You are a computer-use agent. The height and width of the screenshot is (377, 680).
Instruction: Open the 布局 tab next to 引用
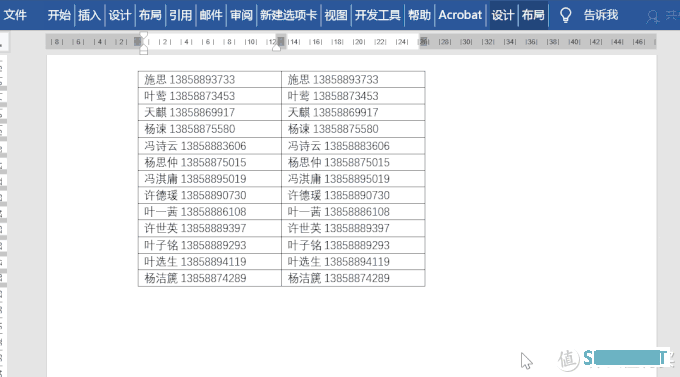(x=150, y=15)
